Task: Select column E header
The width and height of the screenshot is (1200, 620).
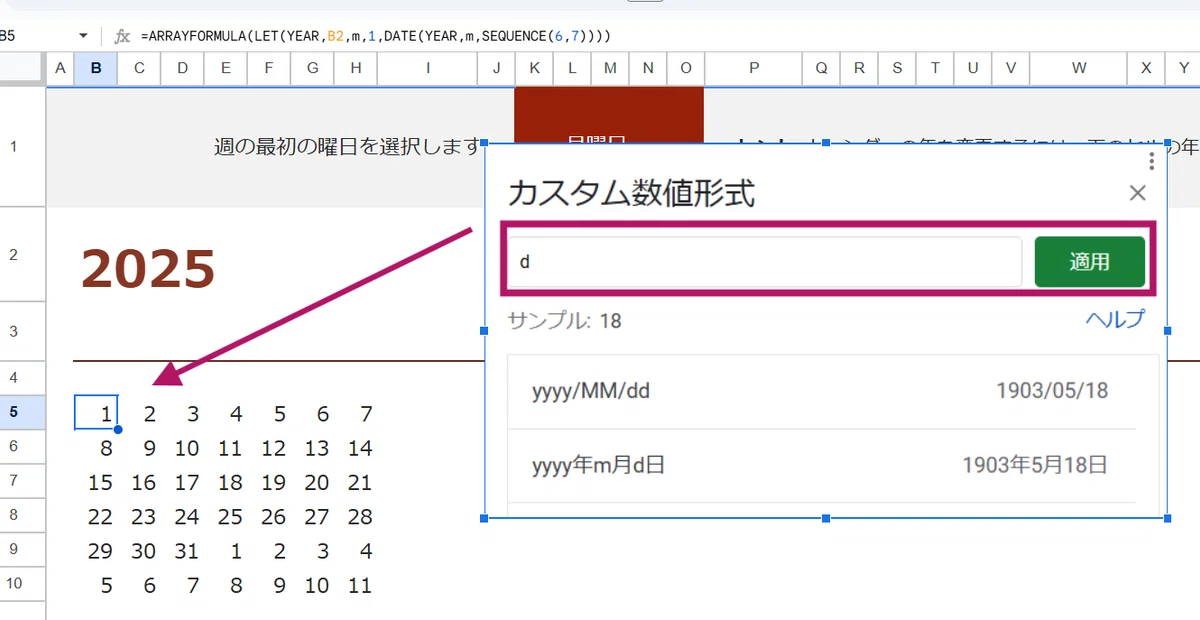Action: [x=226, y=68]
